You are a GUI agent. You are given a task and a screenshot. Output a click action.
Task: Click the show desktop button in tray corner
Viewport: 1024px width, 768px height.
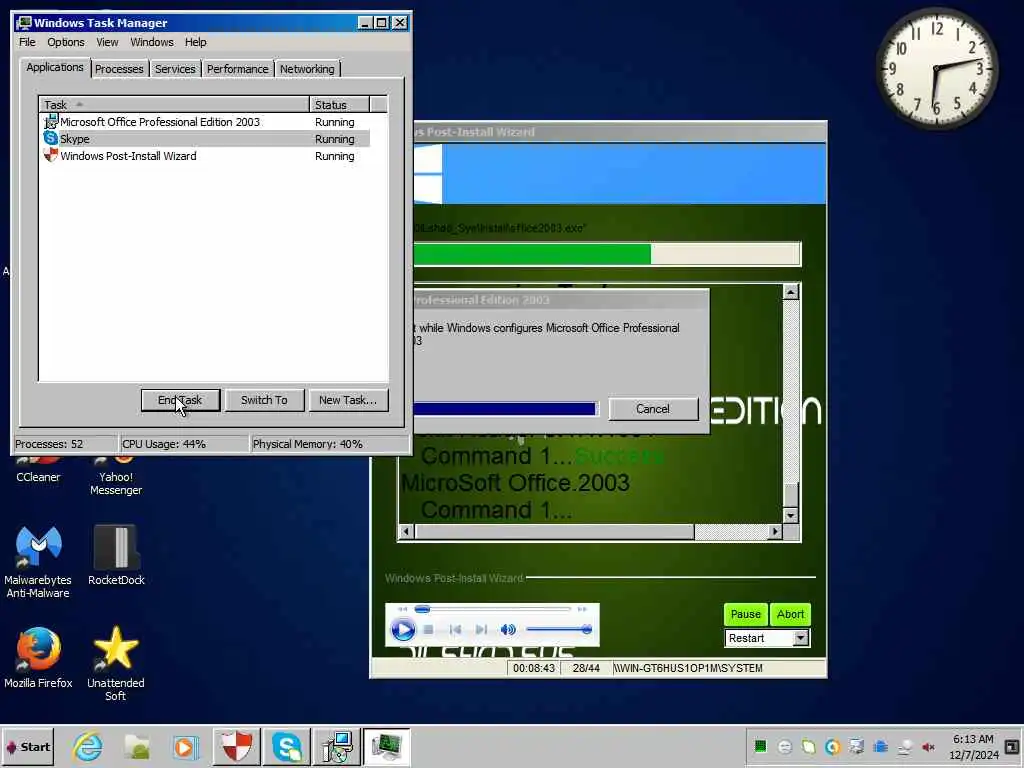1012,746
